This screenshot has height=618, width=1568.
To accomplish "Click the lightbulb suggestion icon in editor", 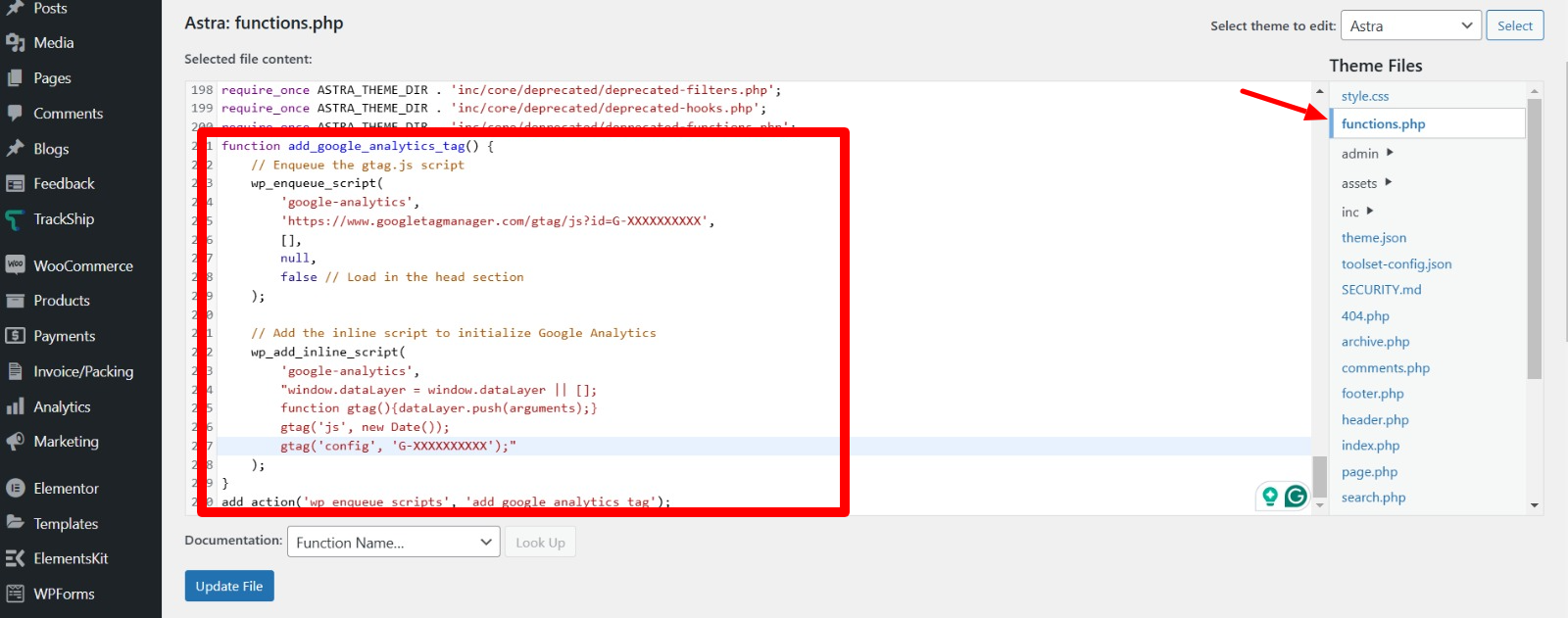I will point(1270,497).
